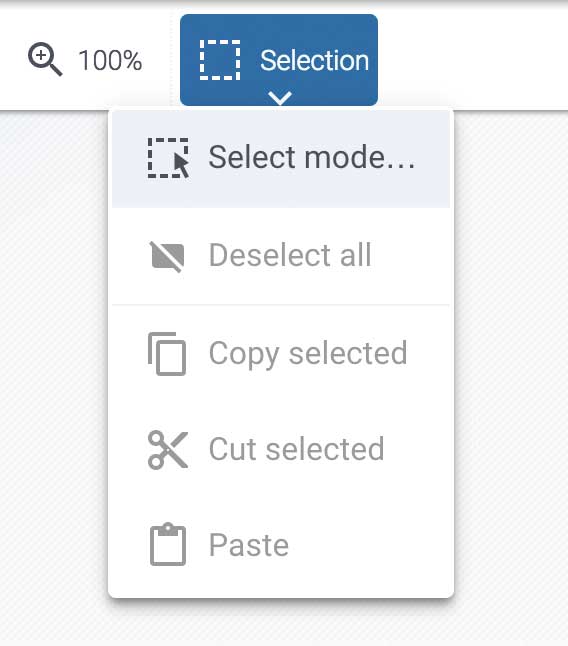This screenshot has width=568, height=646.
Task: Click the Selection toolbar button label
Action: tap(314, 61)
